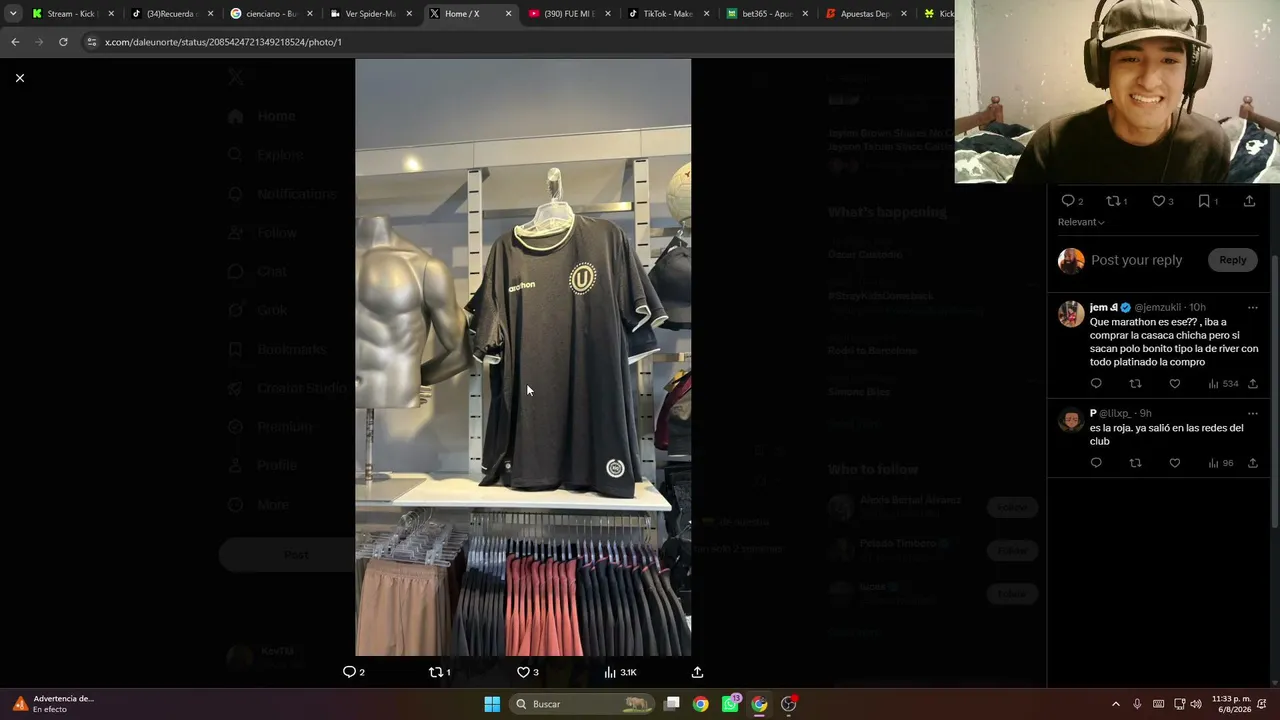Viewport: 1280px width, 720px height.
Task: Go back to the previous page
Action: (15, 42)
